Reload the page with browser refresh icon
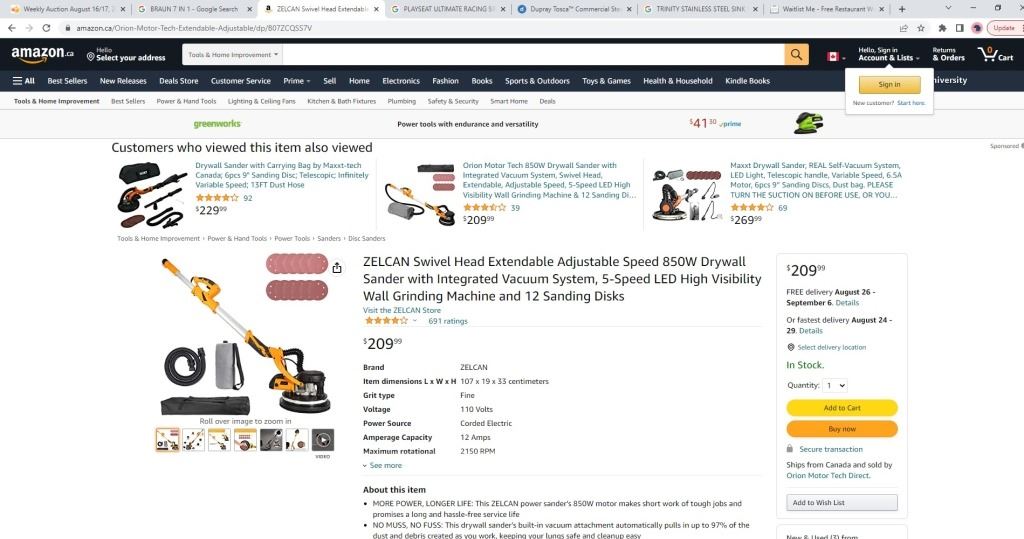 tap(46, 28)
